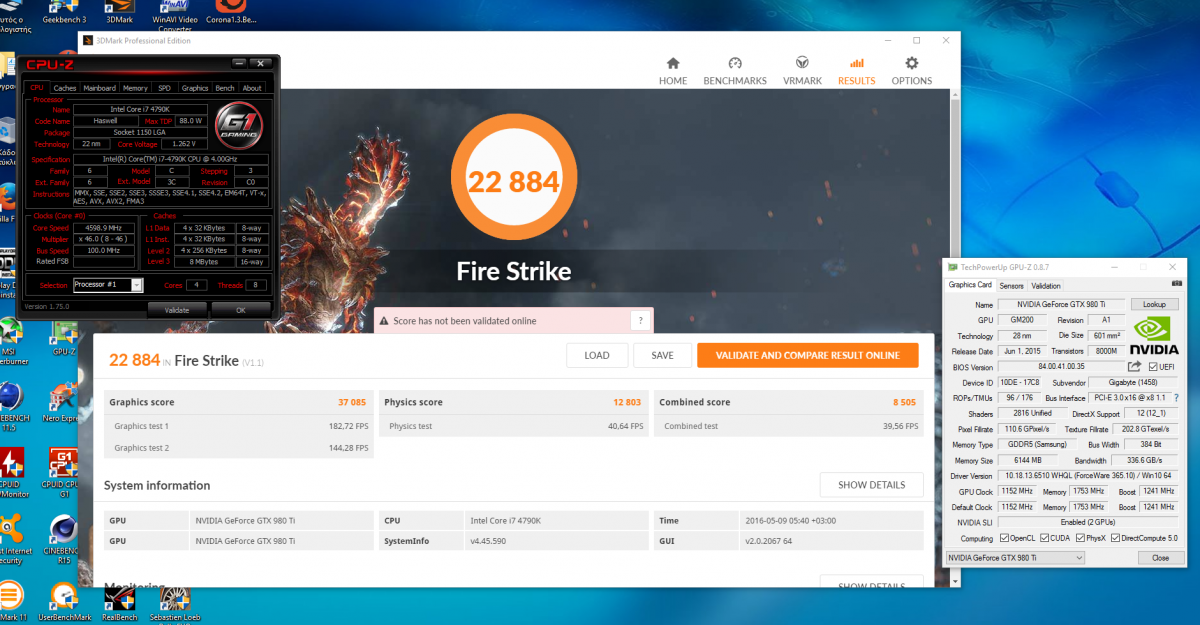Open CINEBENCH R15 desktop shortcut
The image size is (1200, 625).
(65, 538)
